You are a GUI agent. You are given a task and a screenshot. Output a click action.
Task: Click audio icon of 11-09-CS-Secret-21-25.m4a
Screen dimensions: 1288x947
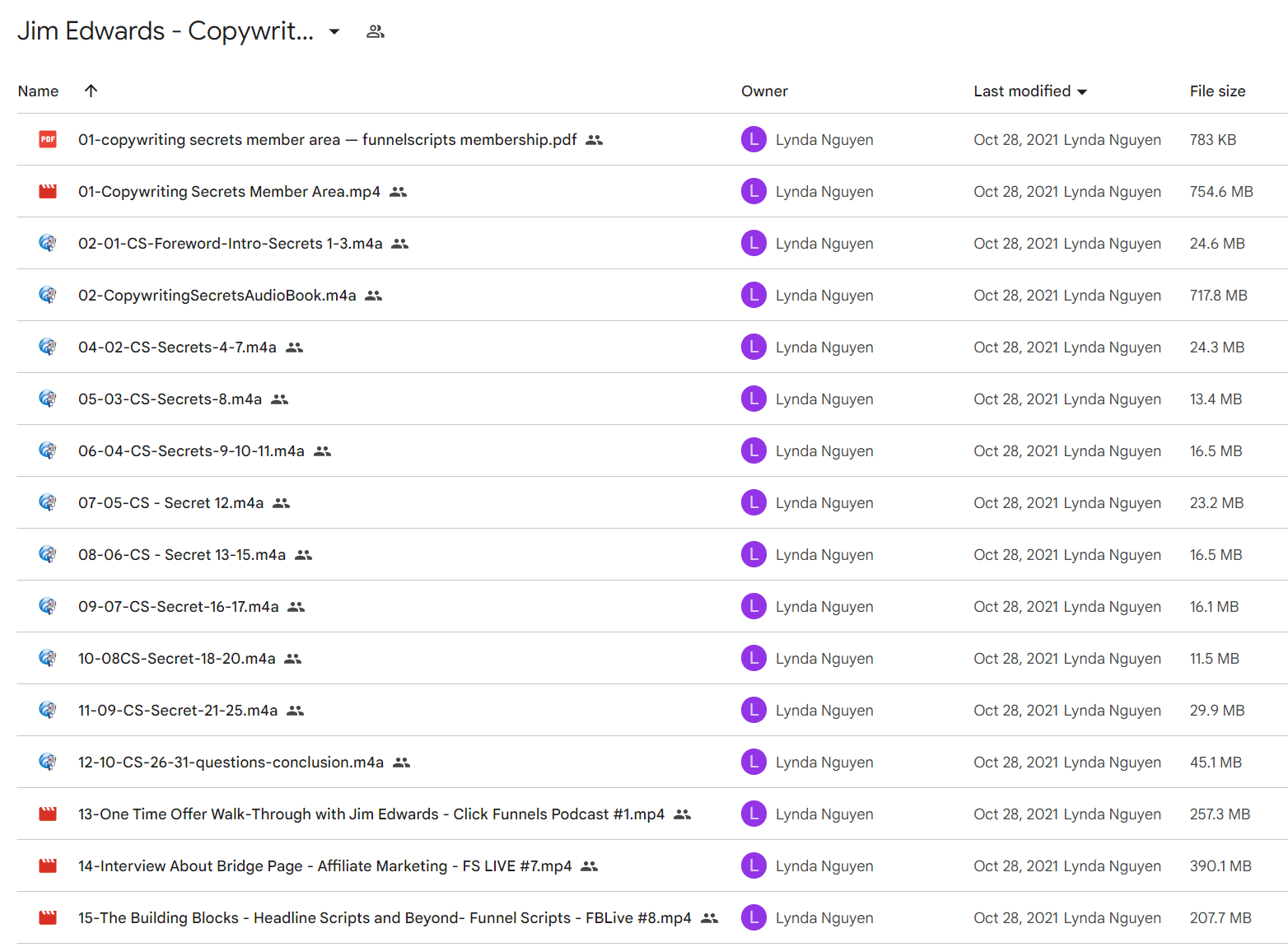[48, 711]
